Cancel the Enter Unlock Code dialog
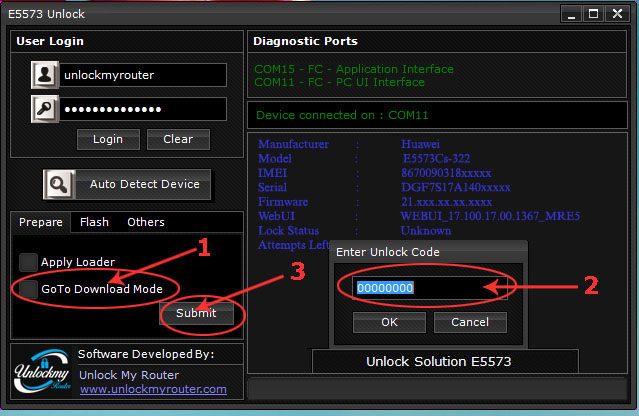The height and width of the screenshot is (416, 639). coord(470,322)
